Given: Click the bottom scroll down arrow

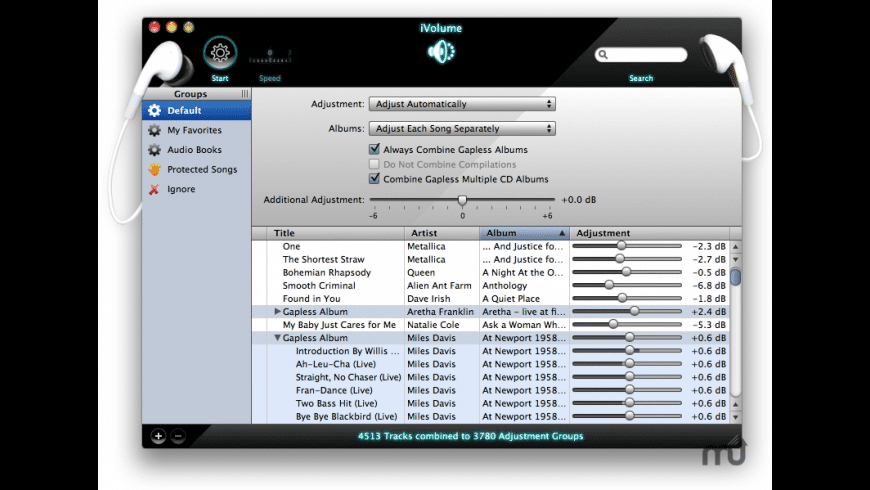Looking at the screenshot, I should click(x=736, y=417).
